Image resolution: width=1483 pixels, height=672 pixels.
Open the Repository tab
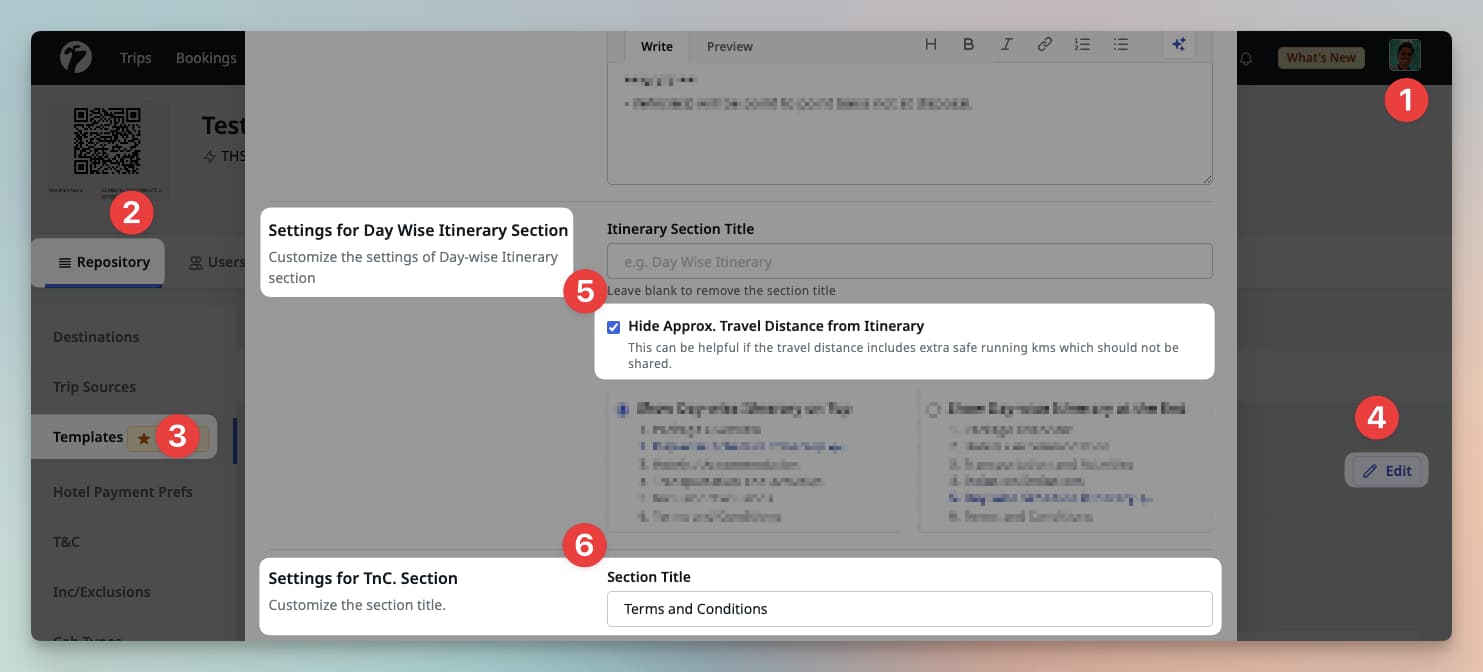(104, 262)
